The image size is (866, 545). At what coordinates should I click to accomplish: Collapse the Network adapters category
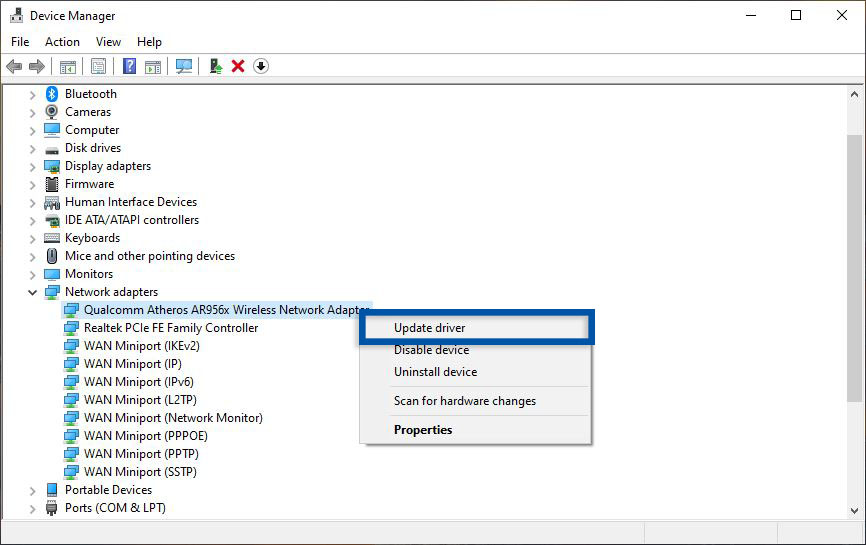pyautogui.click(x=33, y=292)
